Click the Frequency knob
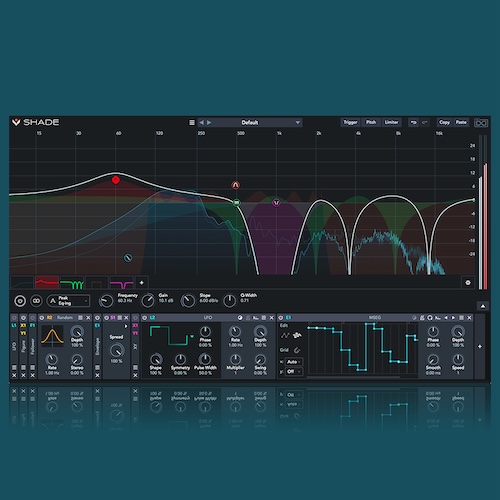 click(x=106, y=301)
